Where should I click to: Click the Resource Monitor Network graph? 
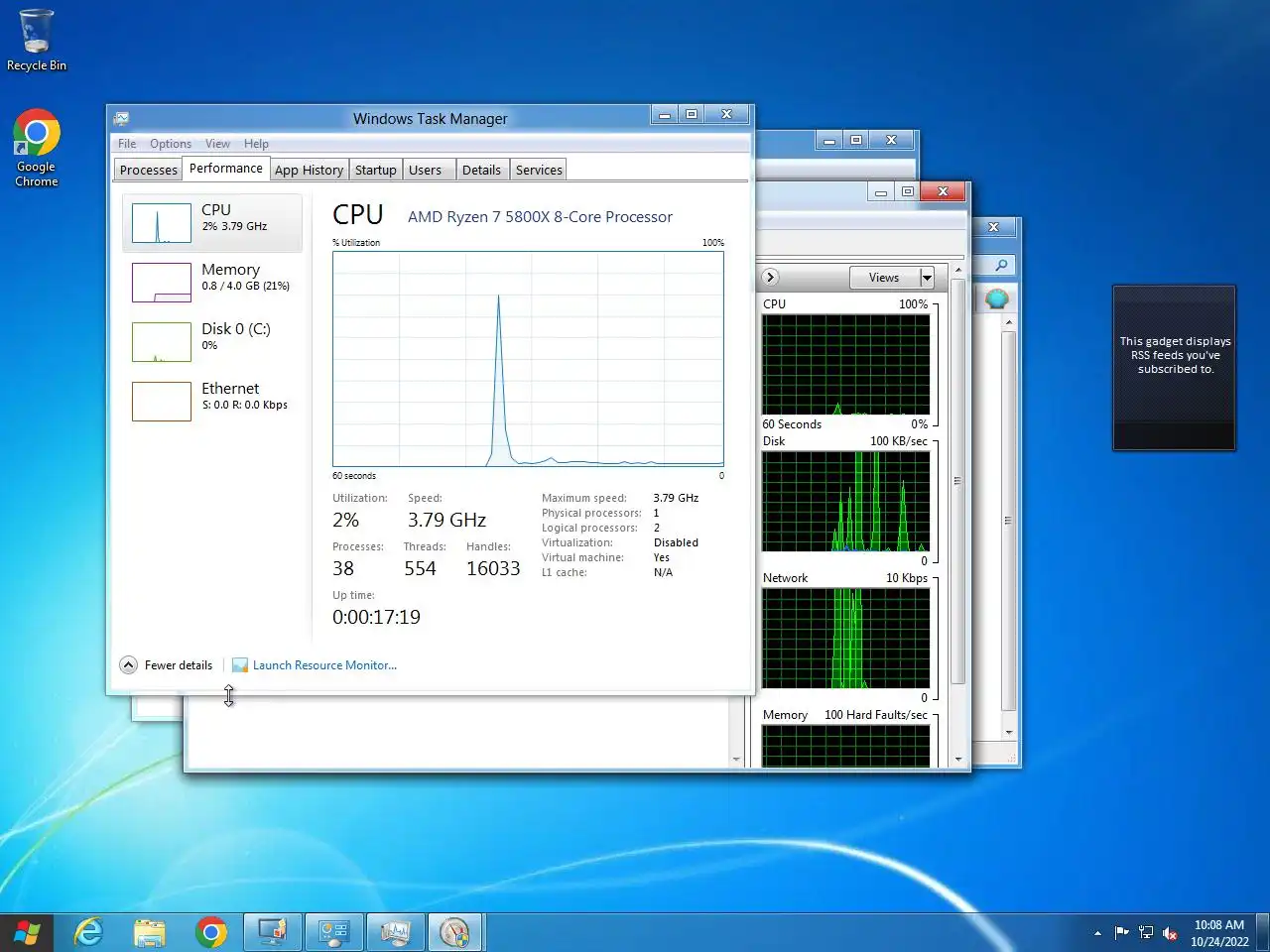(846, 639)
